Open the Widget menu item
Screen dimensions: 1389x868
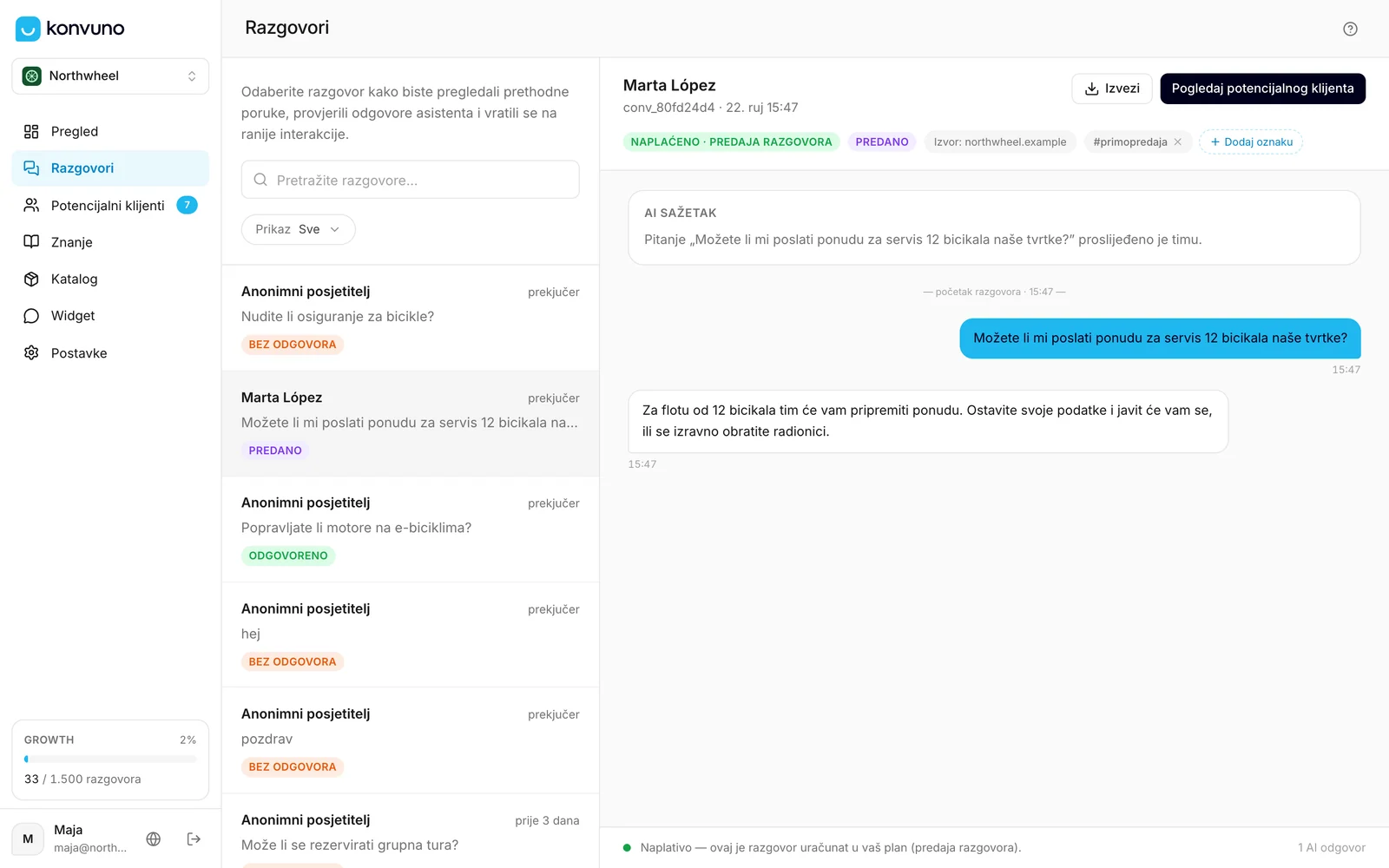(x=110, y=316)
